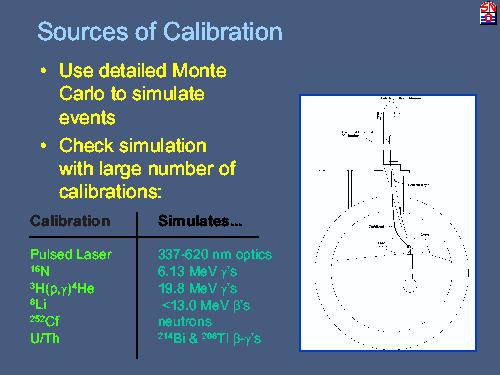Click the 16N calibration entry
The image size is (500, 375).
pyautogui.click(x=40, y=271)
